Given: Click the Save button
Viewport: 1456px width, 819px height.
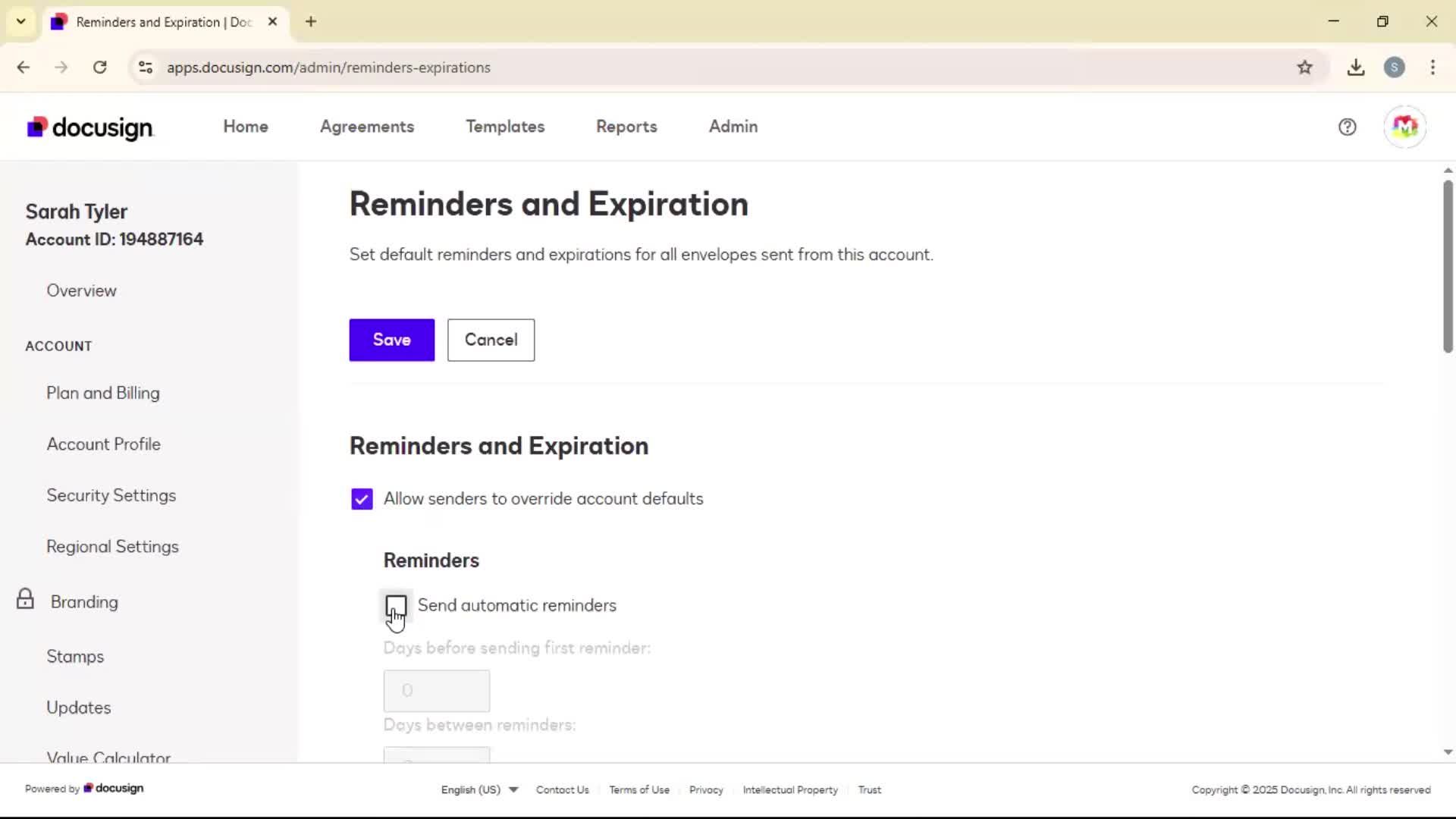Looking at the screenshot, I should (x=392, y=340).
